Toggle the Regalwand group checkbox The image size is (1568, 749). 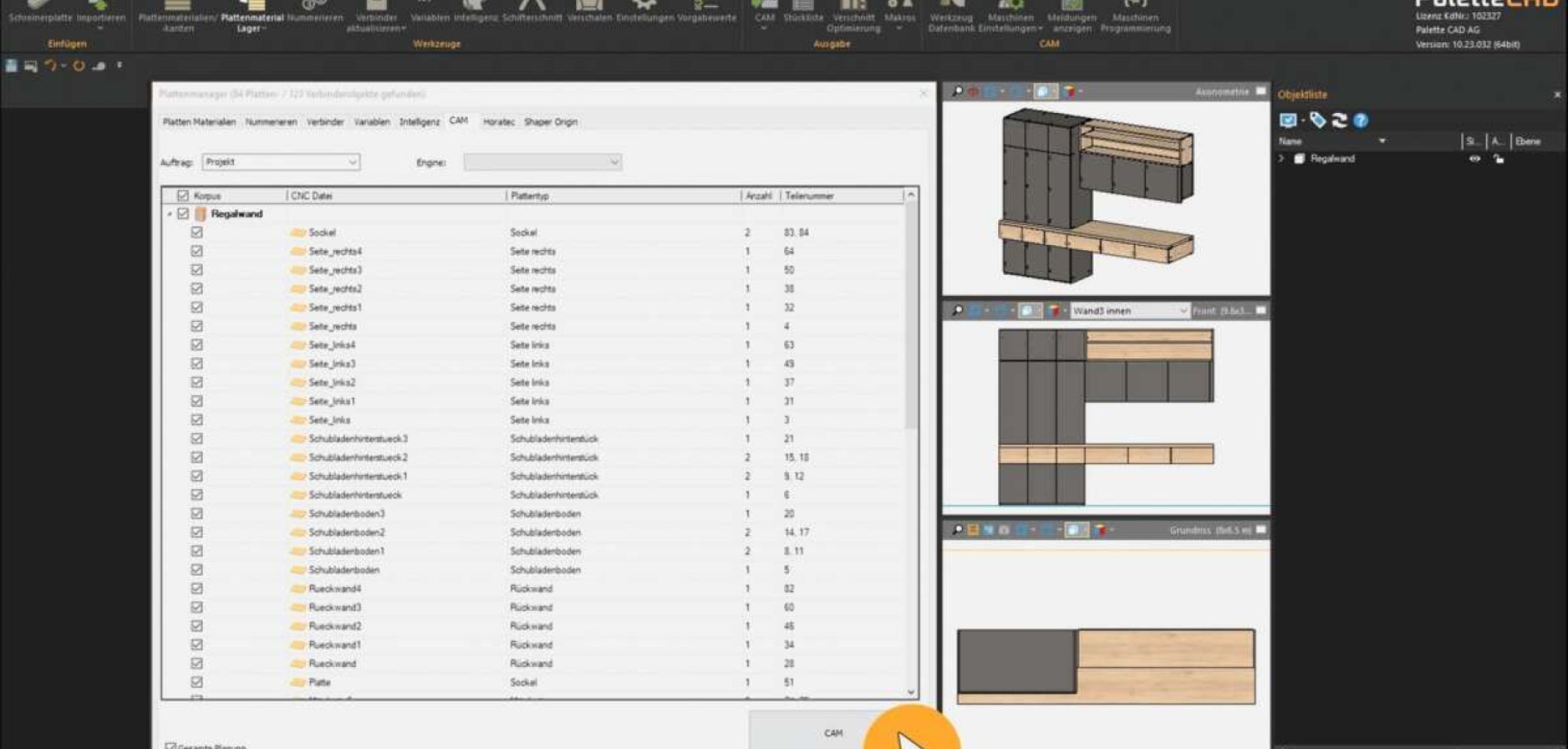pyautogui.click(x=183, y=214)
